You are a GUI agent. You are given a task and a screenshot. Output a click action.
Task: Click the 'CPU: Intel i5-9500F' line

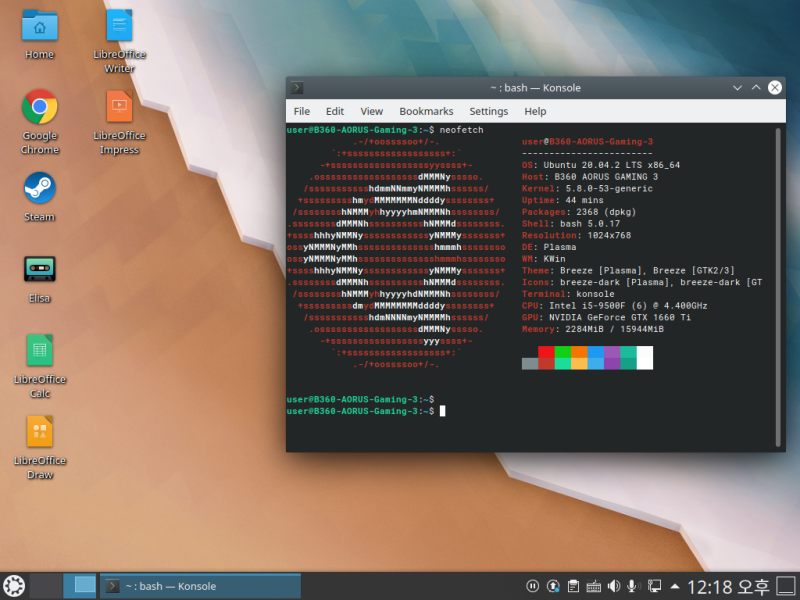614,306
